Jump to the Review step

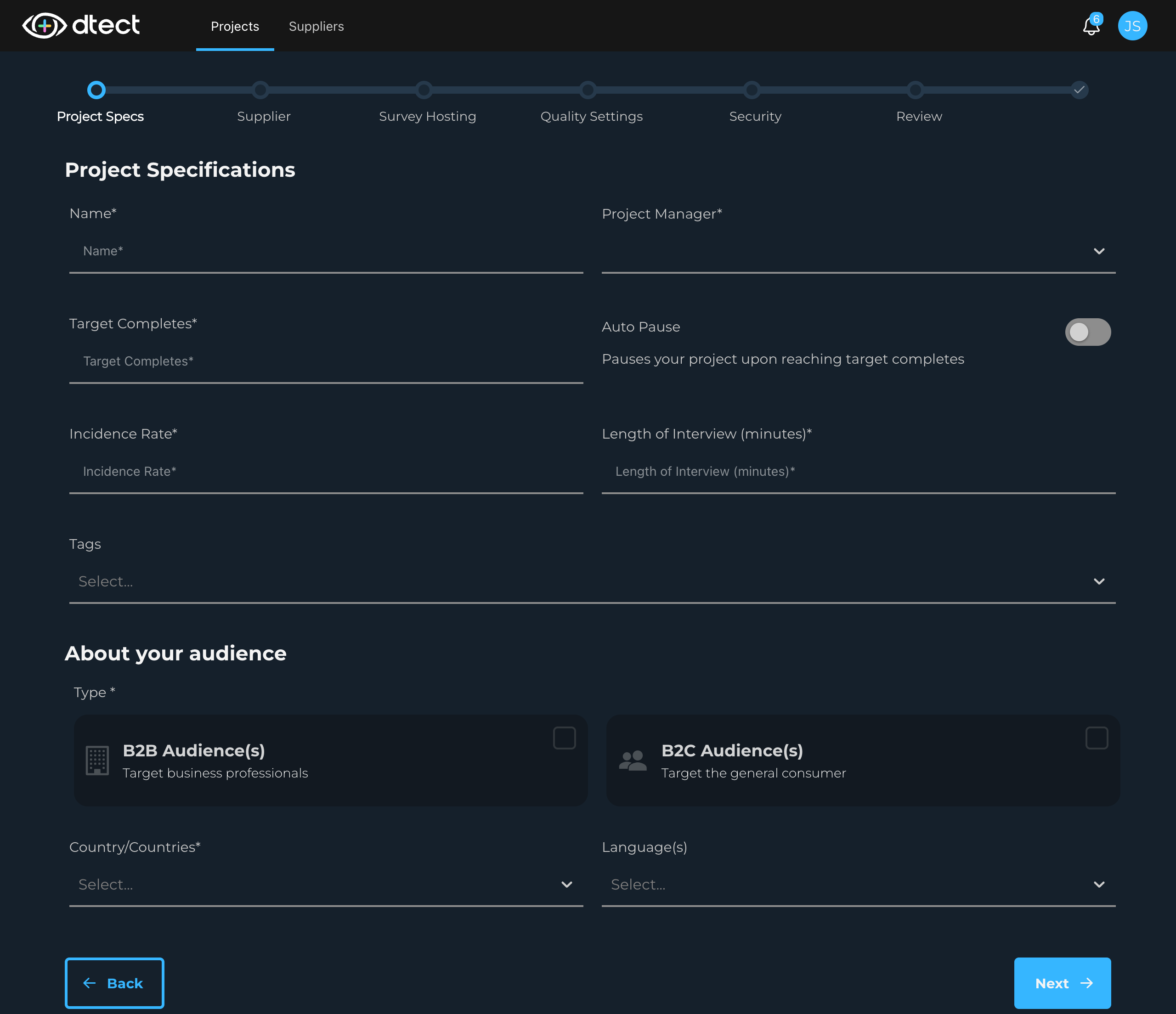pos(915,90)
